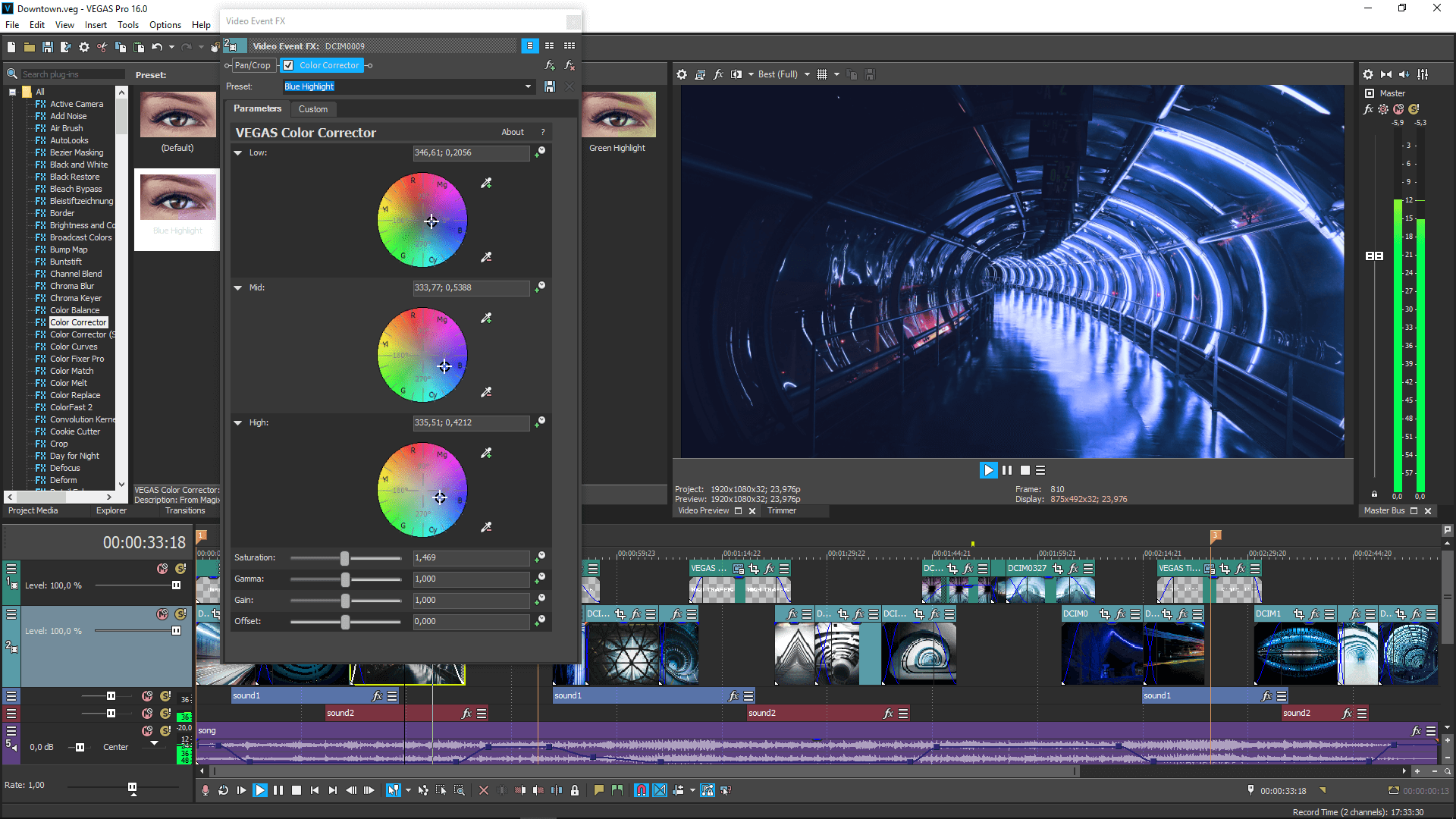Drag the Saturation slider to adjust color intensity
1456x819 pixels.
pos(345,557)
